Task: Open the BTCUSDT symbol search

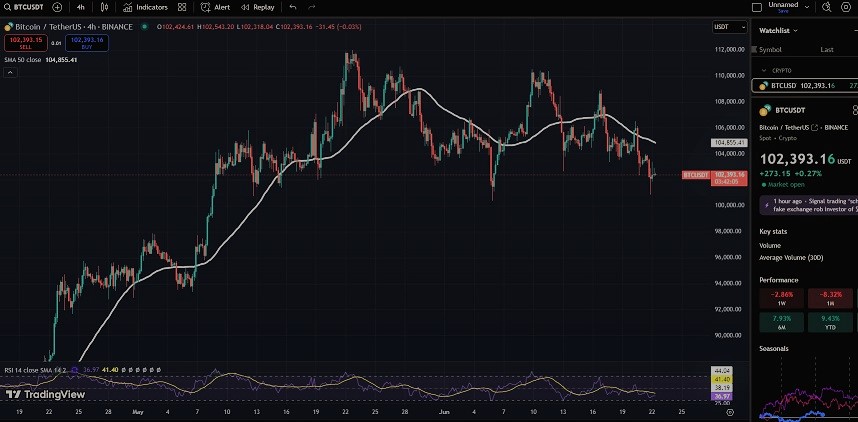Action: click(x=24, y=7)
